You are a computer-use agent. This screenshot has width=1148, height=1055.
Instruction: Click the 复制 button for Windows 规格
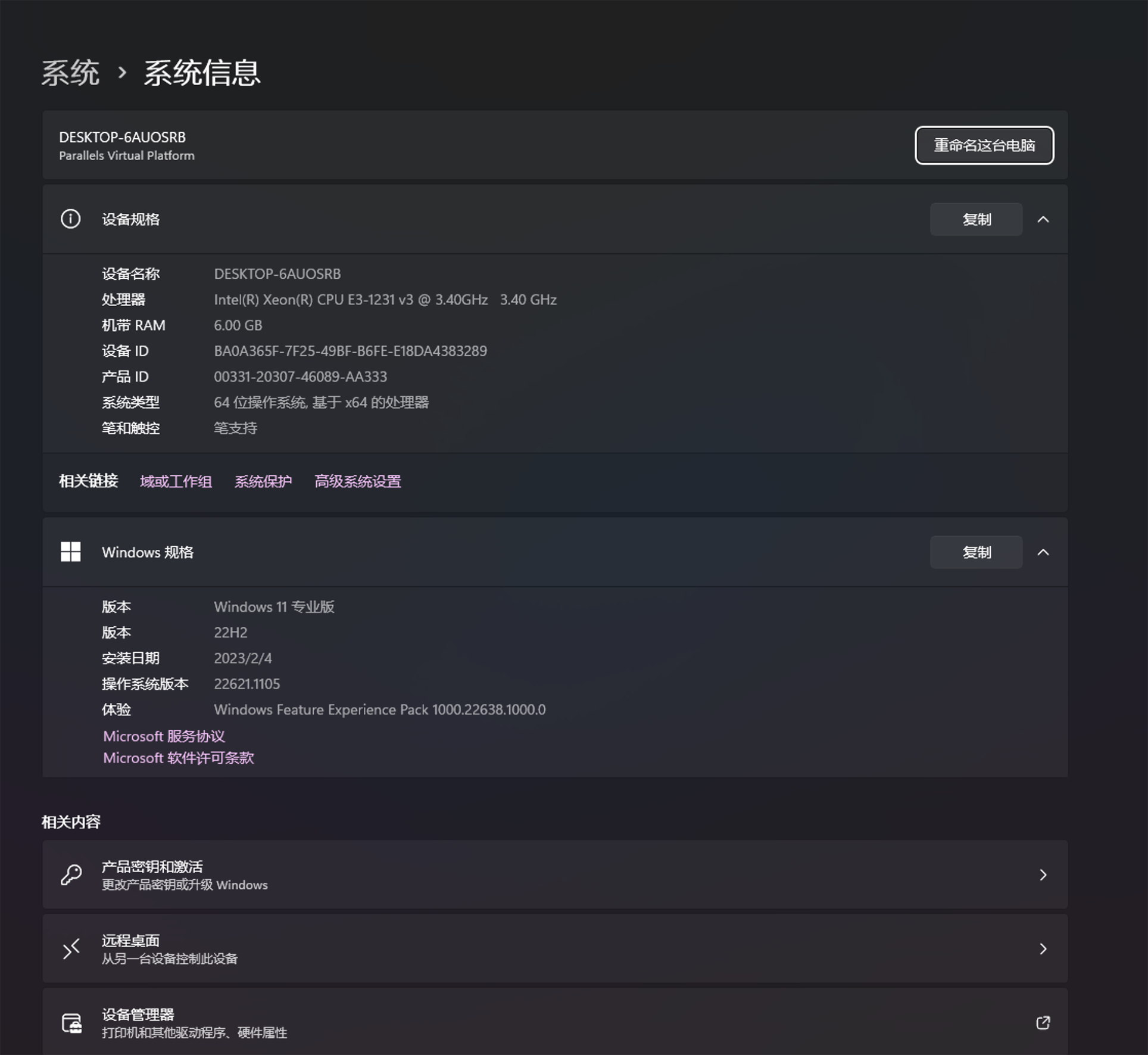pyautogui.click(x=976, y=552)
